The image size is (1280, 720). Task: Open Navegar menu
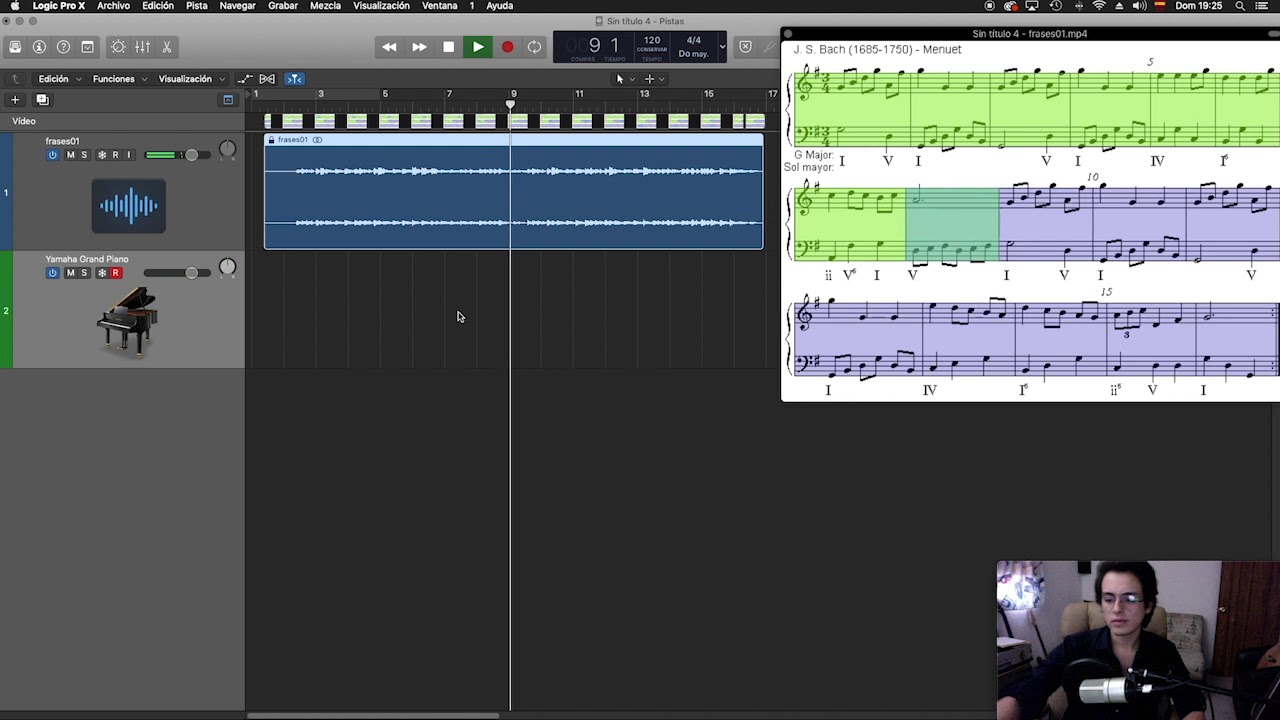pyautogui.click(x=237, y=6)
